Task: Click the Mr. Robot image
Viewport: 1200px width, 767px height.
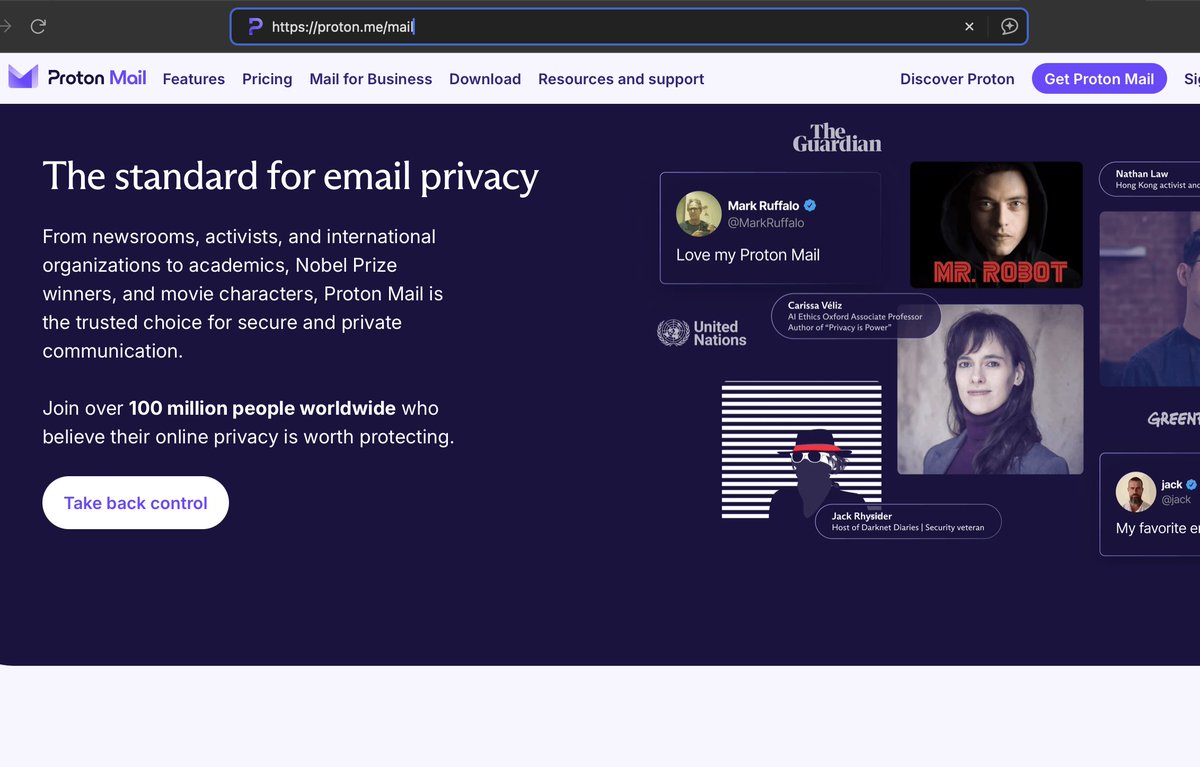Action: tap(996, 225)
